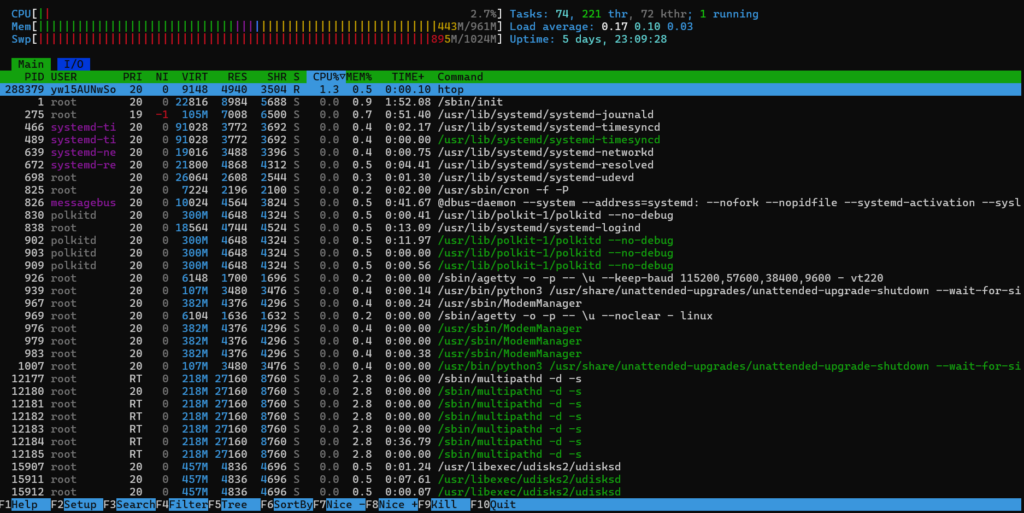Select multipathd thread row PID 12180

pyautogui.click(x=512, y=391)
